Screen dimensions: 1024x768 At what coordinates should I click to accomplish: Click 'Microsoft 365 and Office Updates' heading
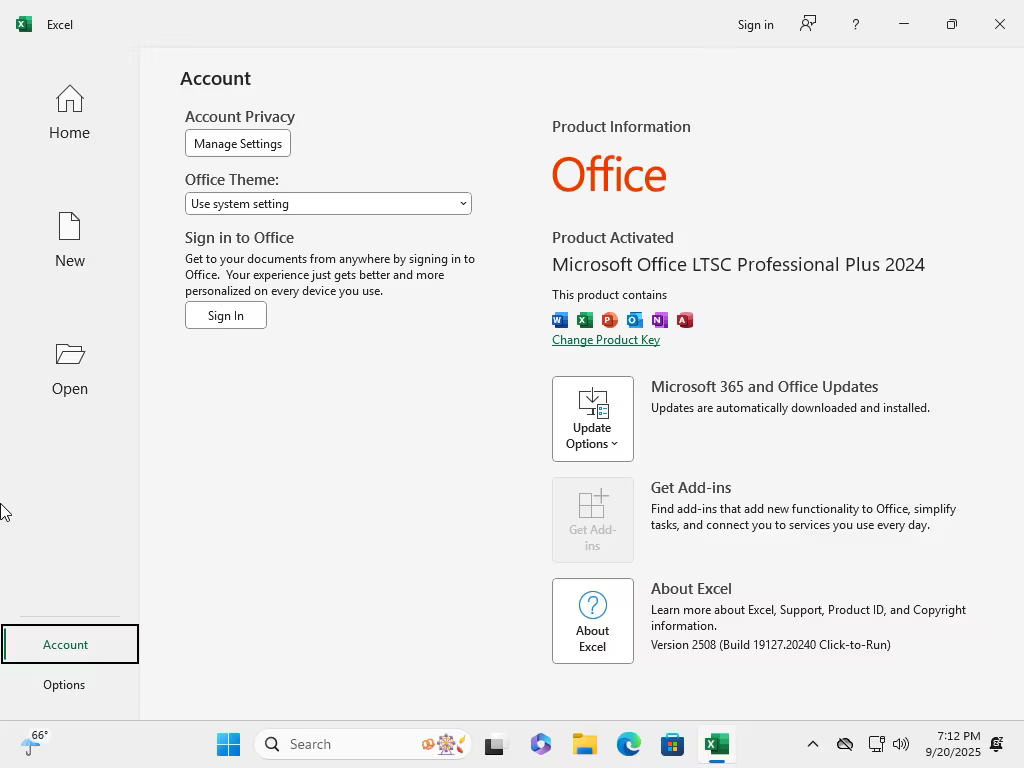[x=764, y=387]
